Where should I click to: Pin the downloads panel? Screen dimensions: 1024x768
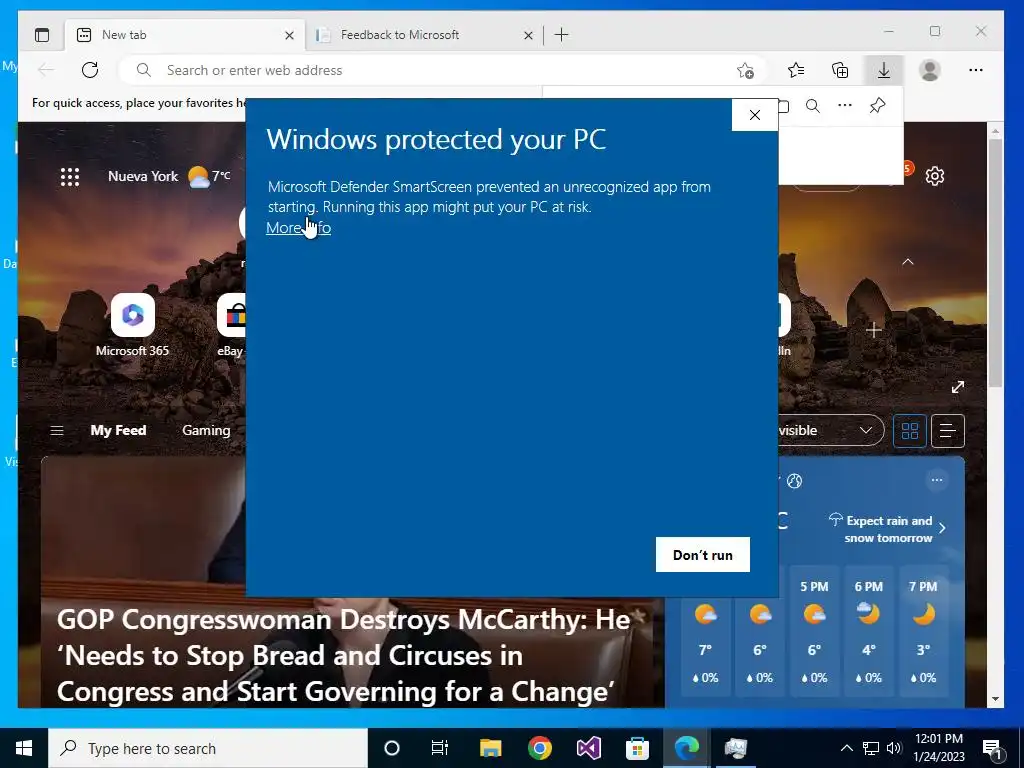click(x=878, y=106)
